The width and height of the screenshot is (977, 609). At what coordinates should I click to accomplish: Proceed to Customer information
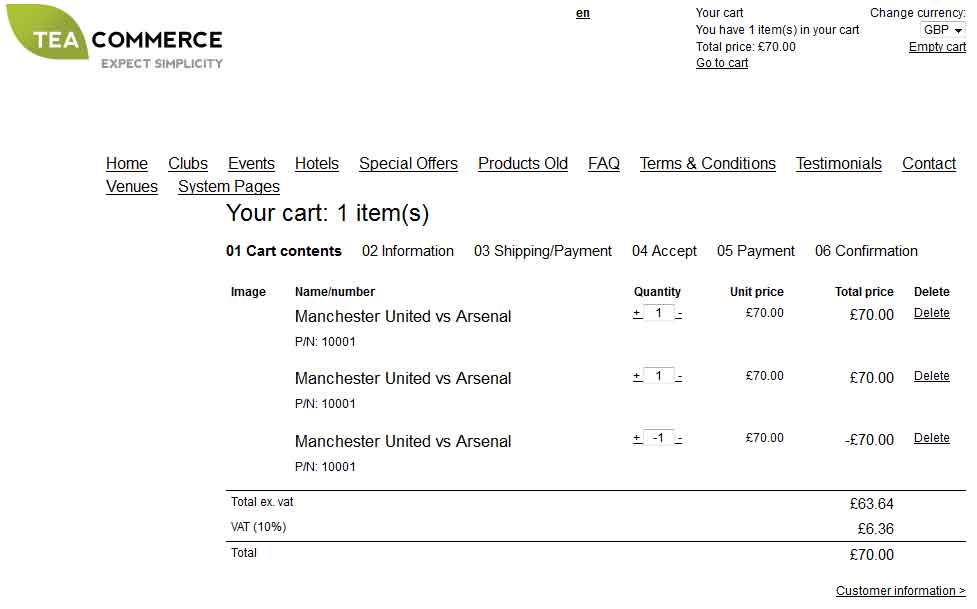point(900,590)
